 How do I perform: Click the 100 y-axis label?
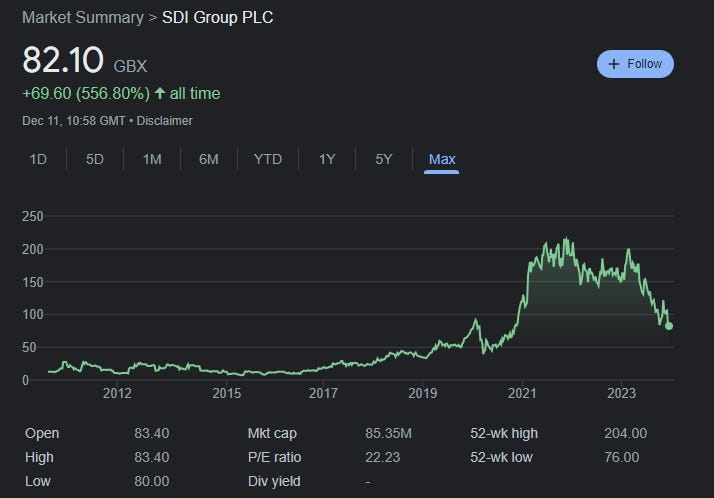33,315
